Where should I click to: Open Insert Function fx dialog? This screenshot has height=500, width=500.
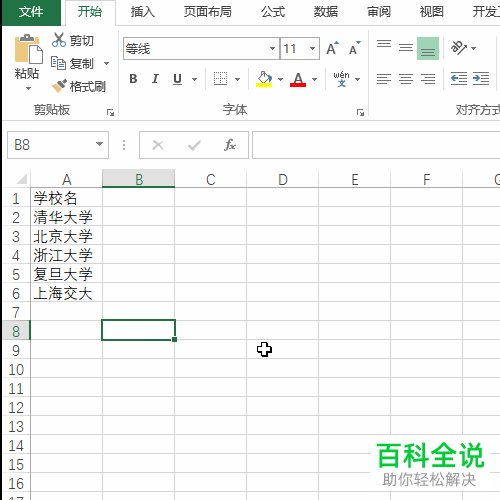click(x=230, y=145)
